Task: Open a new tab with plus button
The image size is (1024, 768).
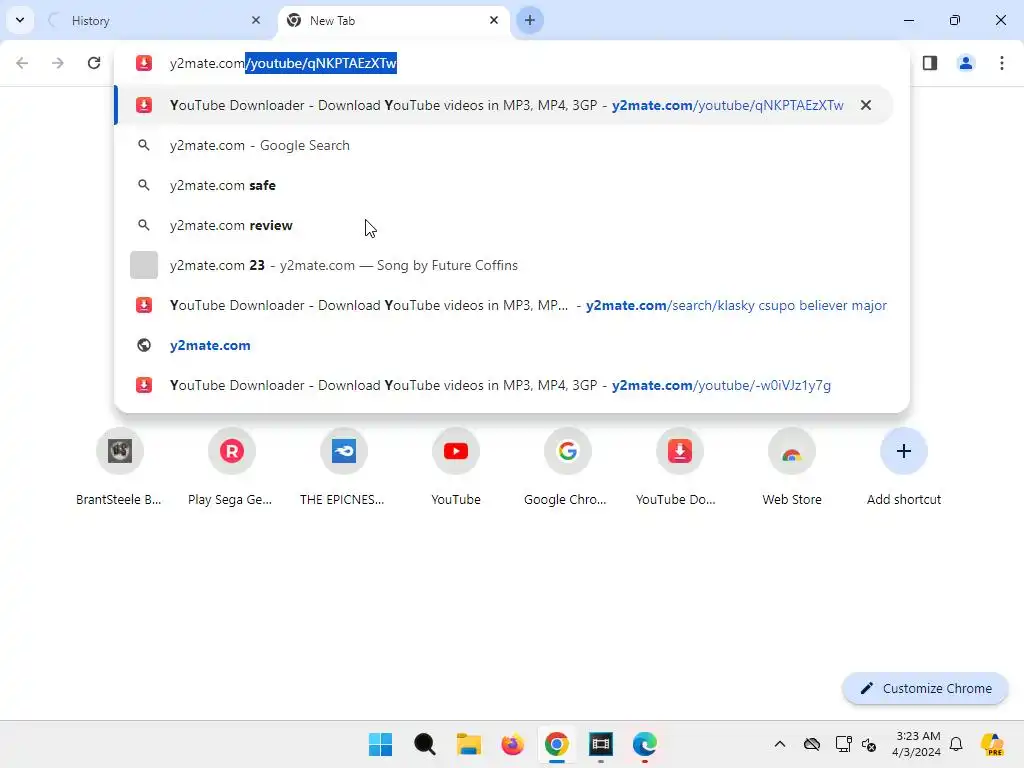Action: (530, 20)
